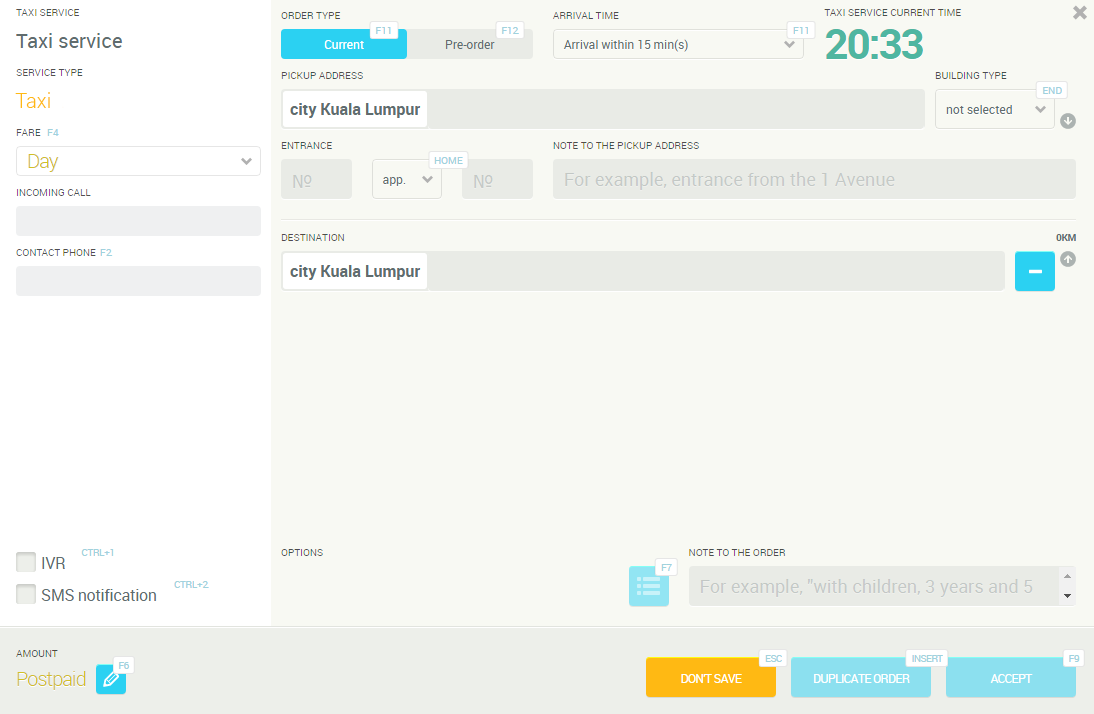
Task: Close the order form with X icon
Action: click(x=1079, y=13)
